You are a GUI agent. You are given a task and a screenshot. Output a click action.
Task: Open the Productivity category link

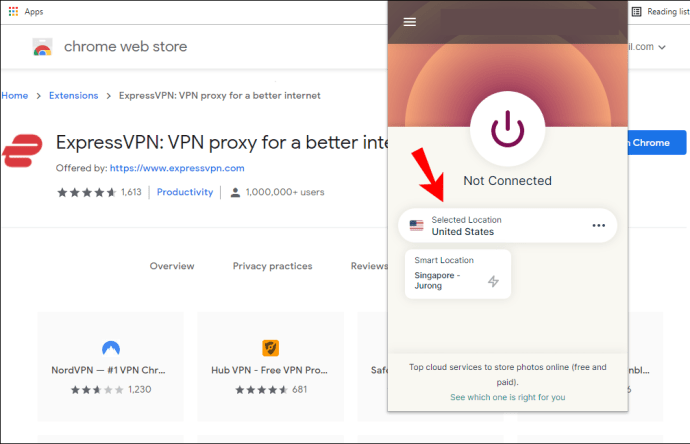click(185, 192)
